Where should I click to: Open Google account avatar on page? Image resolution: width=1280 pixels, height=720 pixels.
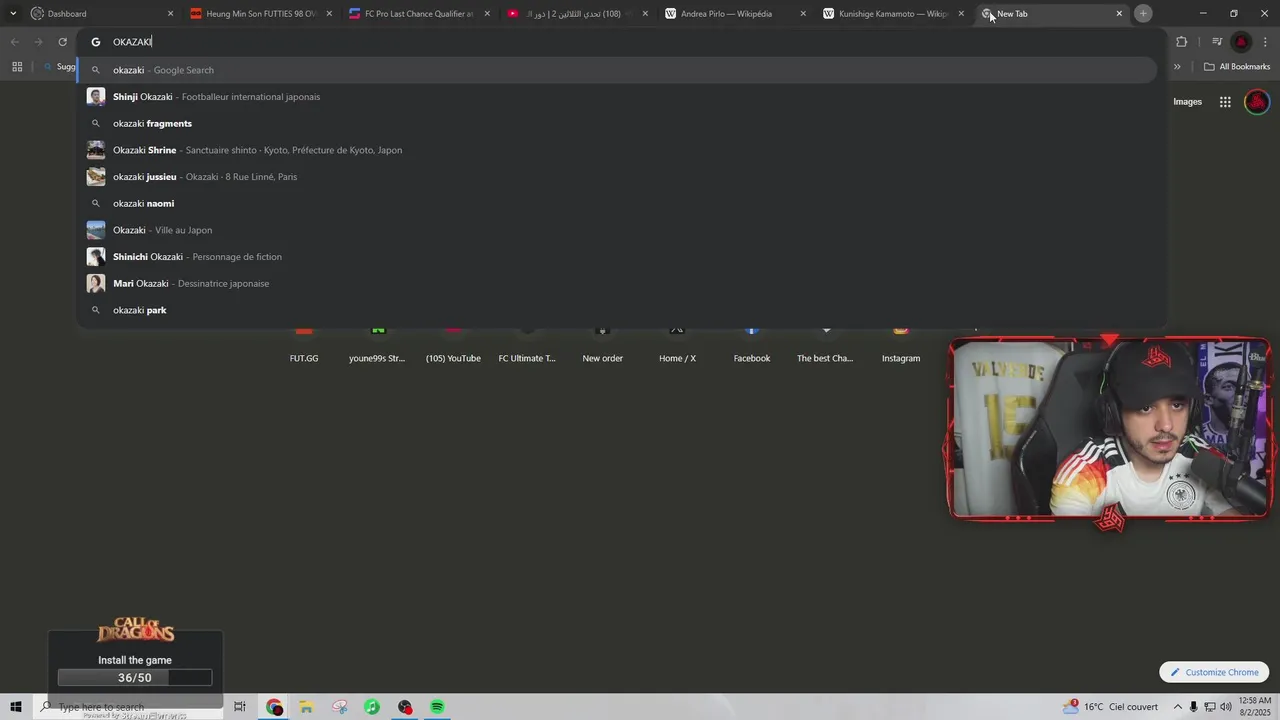tap(1257, 102)
